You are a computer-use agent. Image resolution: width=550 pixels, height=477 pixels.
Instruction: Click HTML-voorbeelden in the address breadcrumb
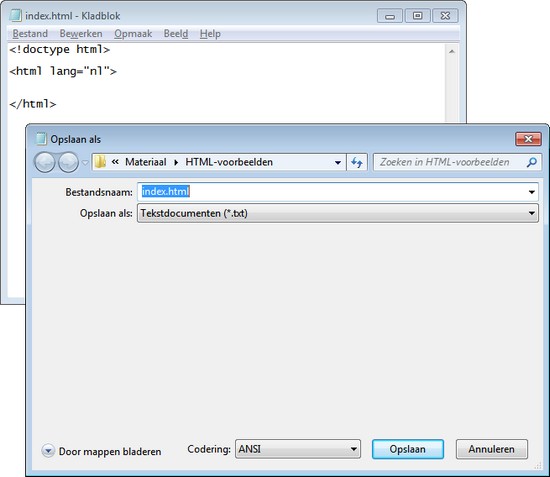pos(229,162)
